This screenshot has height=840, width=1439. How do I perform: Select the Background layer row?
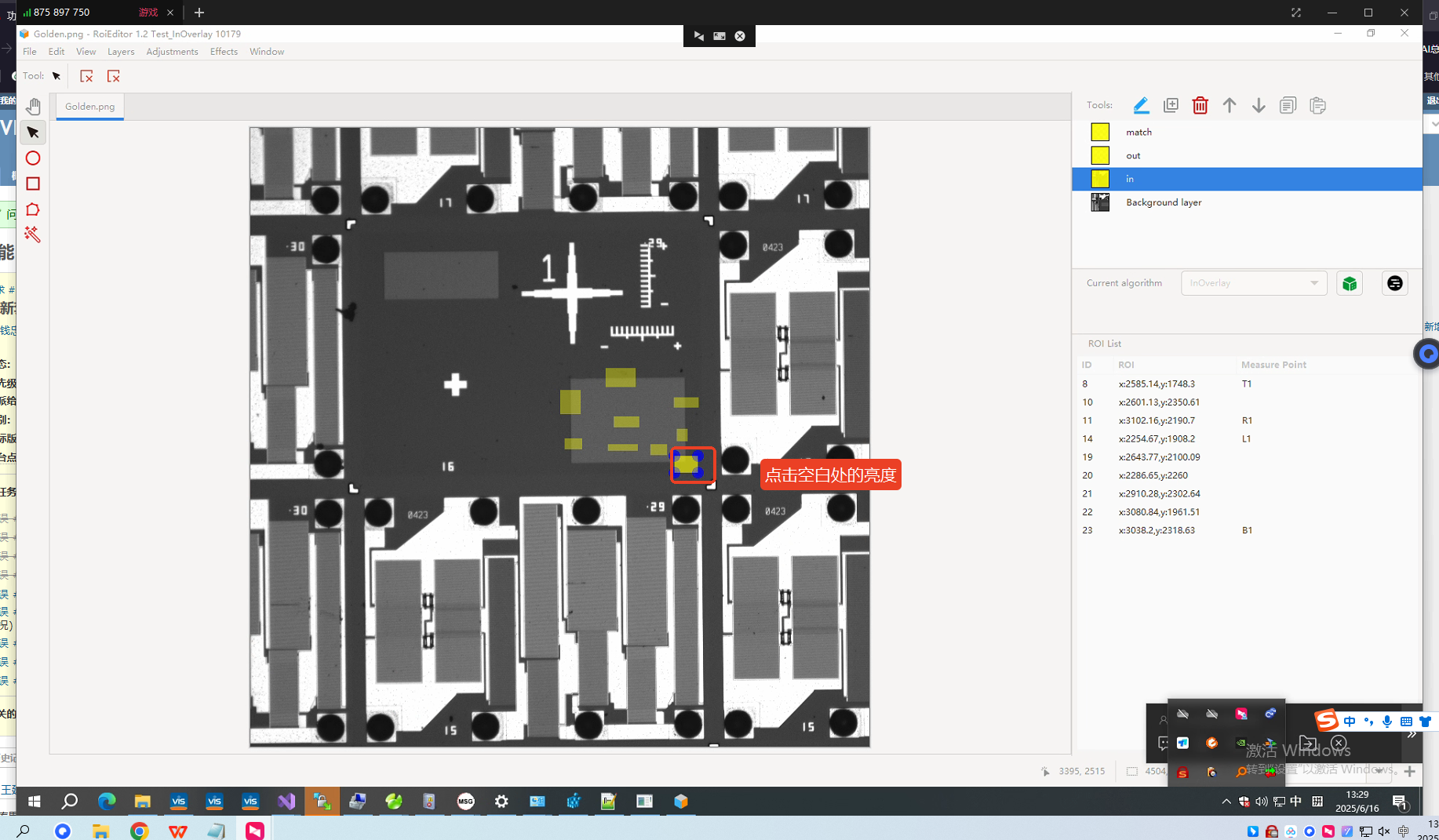pos(1247,202)
